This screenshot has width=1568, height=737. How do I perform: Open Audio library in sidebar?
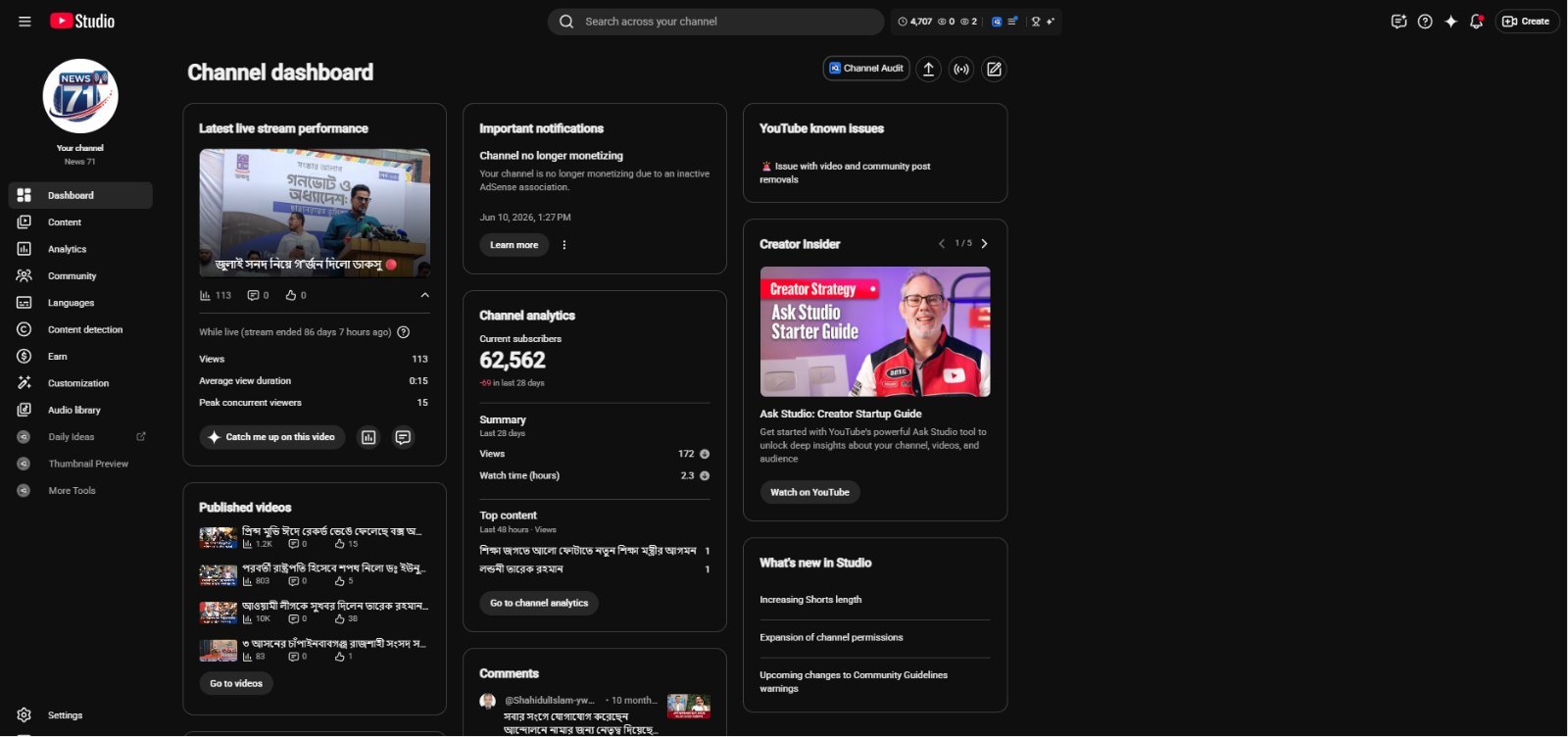click(x=80, y=410)
